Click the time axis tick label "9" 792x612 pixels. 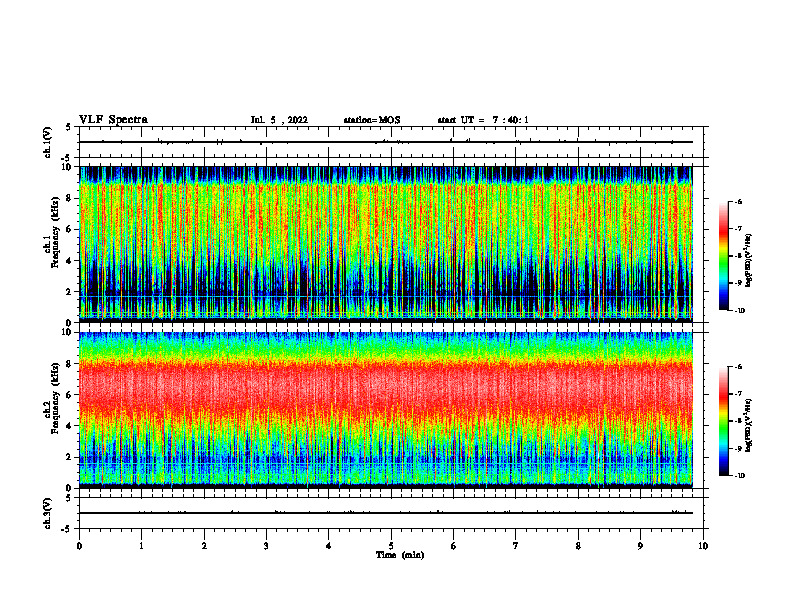640,546
